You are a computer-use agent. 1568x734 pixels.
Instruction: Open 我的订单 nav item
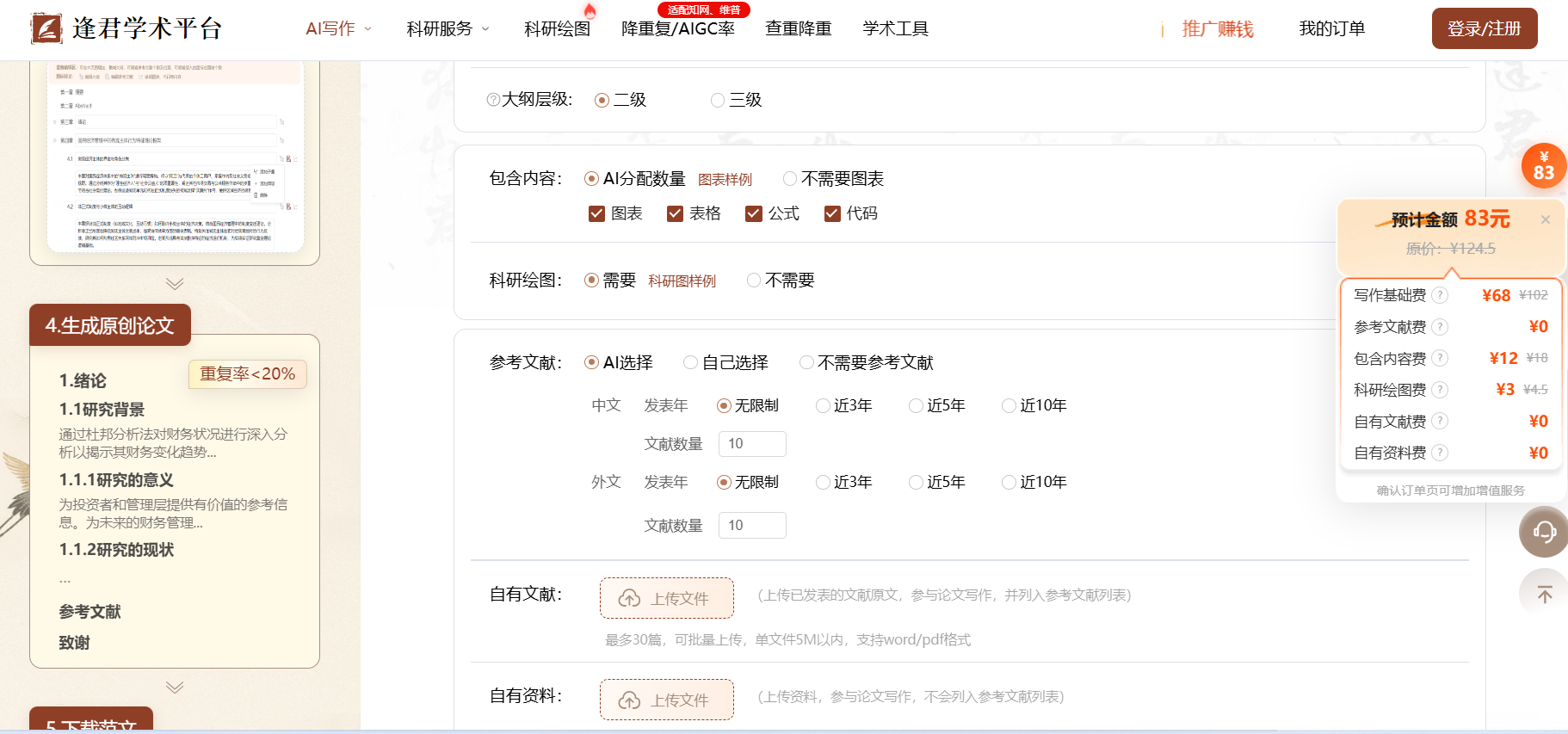tap(1332, 28)
